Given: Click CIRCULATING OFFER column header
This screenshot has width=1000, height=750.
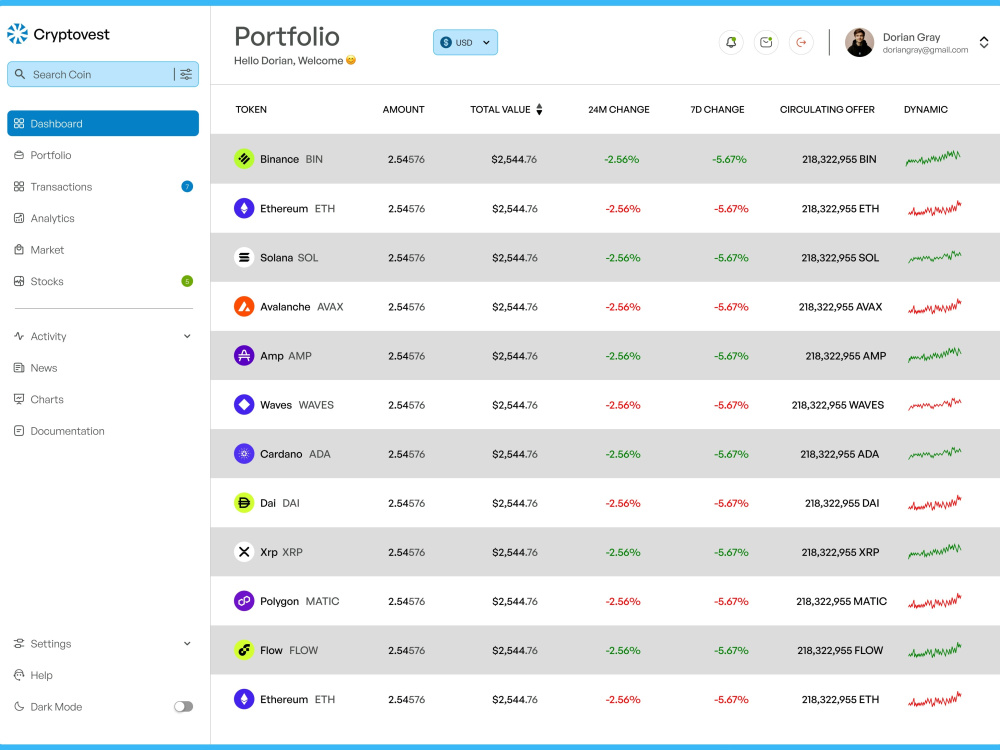Looking at the screenshot, I should tap(827, 110).
